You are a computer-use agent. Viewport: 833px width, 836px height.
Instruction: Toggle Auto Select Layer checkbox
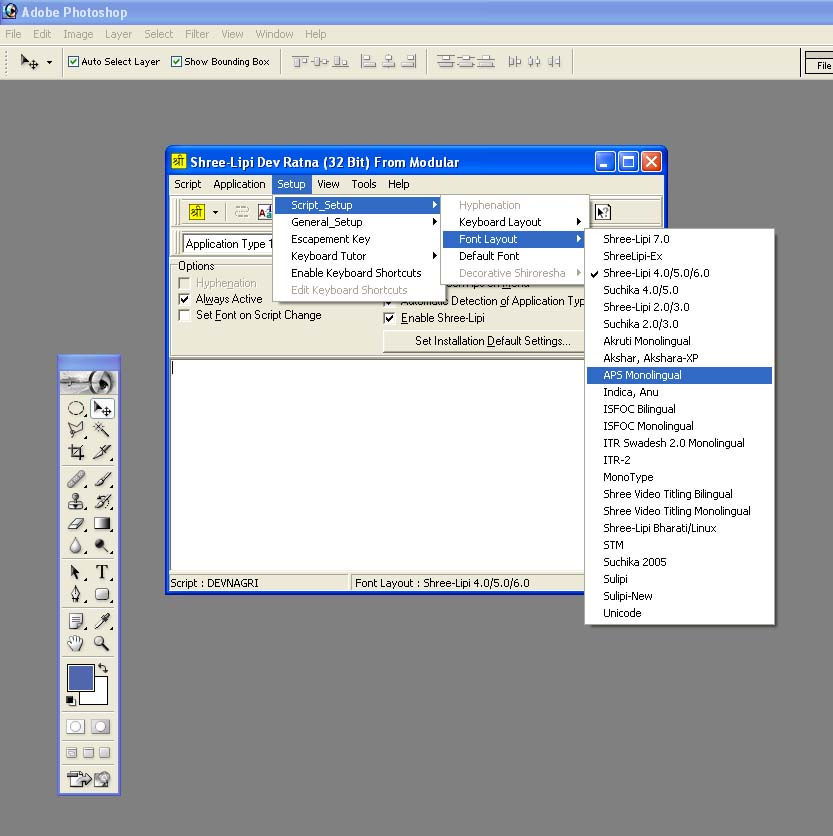pyautogui.click(x=74, y=62)
